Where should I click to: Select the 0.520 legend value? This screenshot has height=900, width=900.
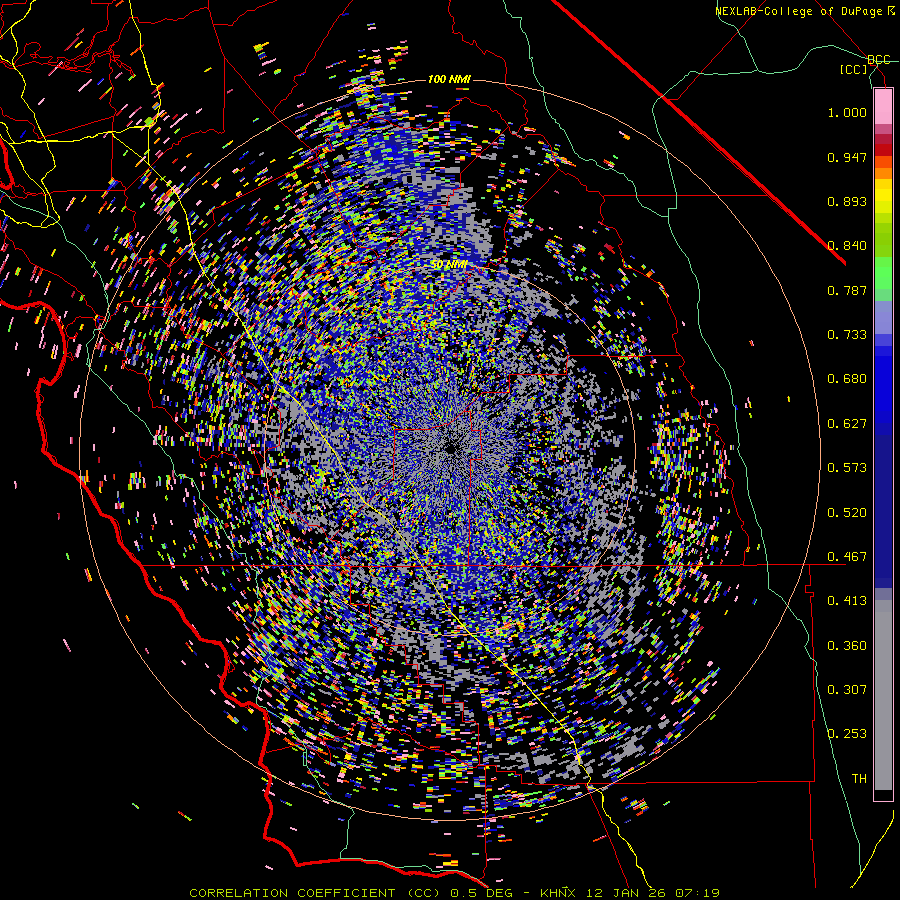coord(847,513)
